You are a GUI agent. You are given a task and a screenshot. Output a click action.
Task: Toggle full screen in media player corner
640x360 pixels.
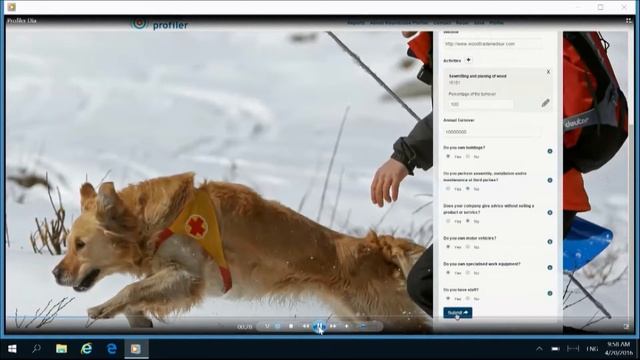627,326
